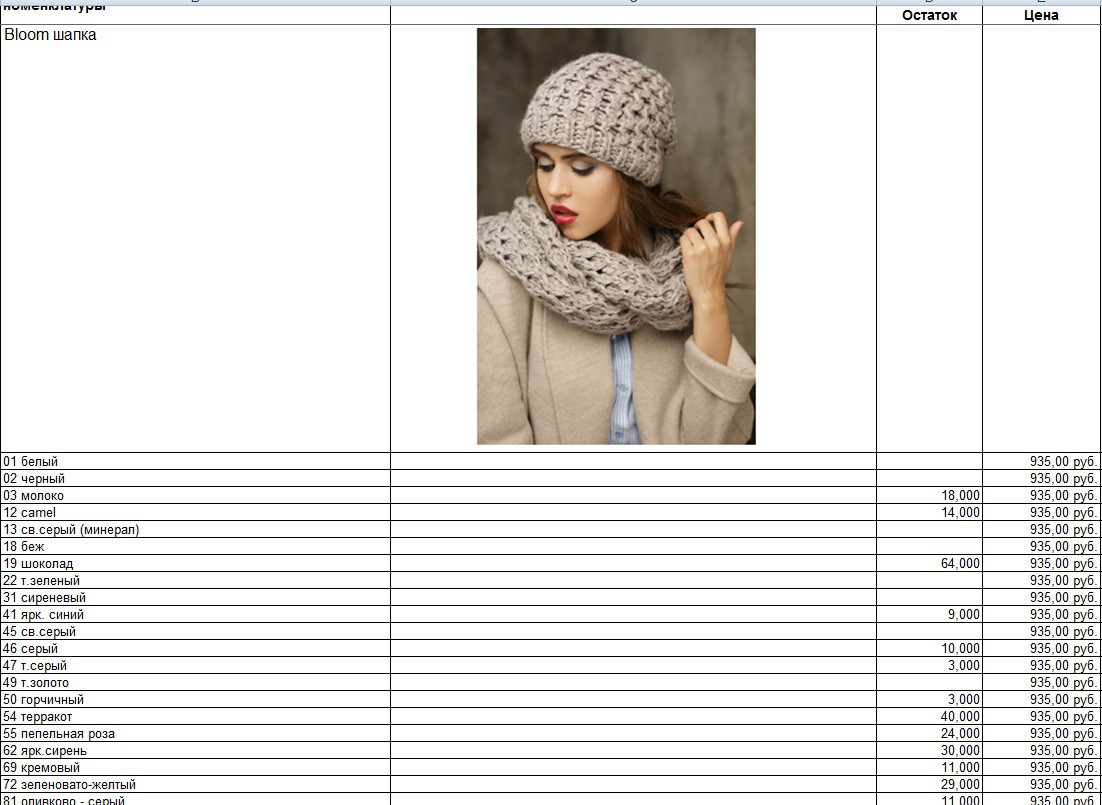Click the '46 серый' color name
This screenshot has width=1102, height=805.
pyautogui.click(x=31, y=649)
